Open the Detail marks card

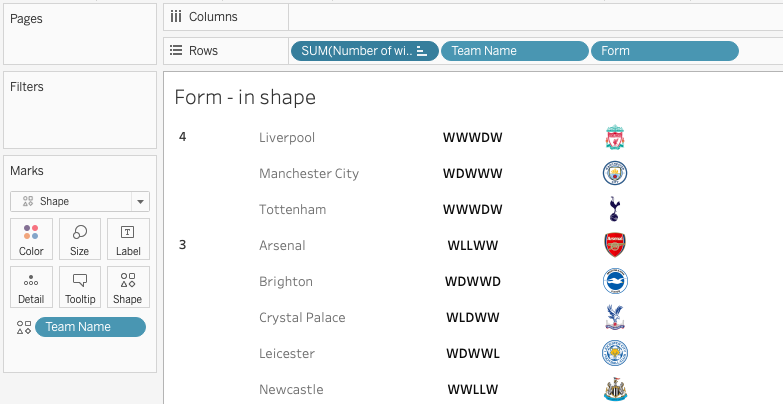pyautogui.click(x=31, y=287)
